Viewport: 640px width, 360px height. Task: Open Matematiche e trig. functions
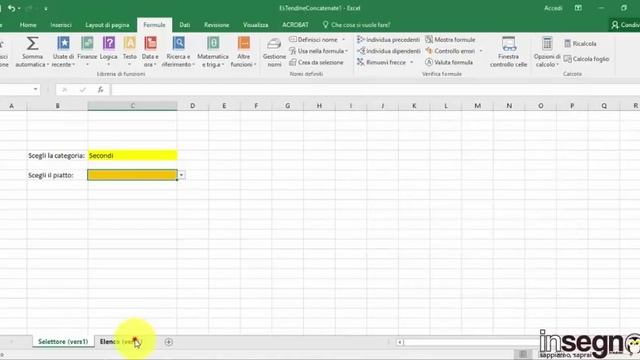click(x=213, y=51)
